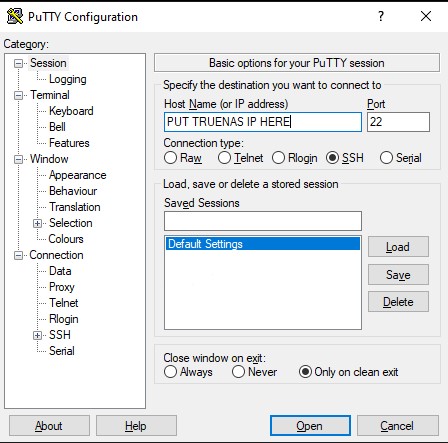This screenshot has width=448, height=443.
Task: Collapse the Session tree node
Action: click(x=19, y=63)
